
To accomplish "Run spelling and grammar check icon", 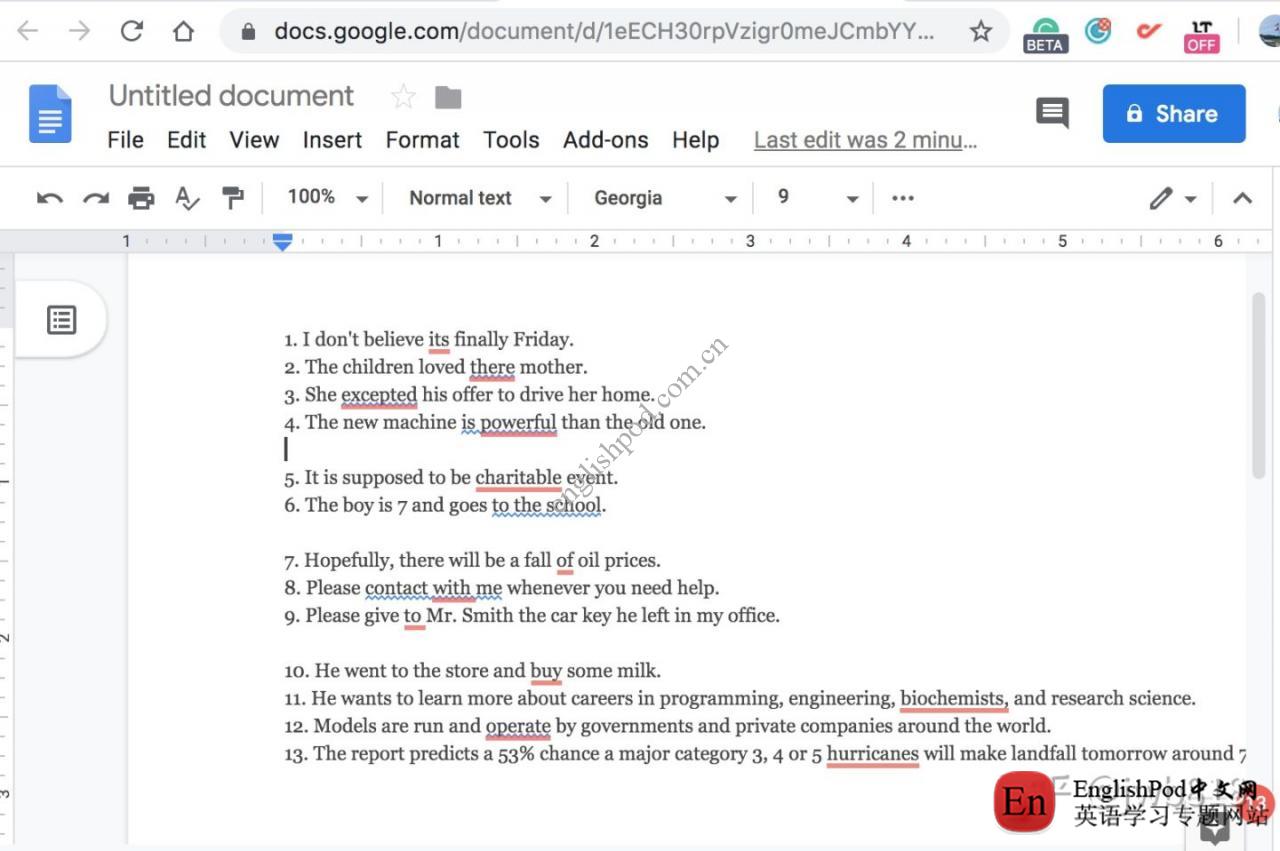I will tap(187, 198).
